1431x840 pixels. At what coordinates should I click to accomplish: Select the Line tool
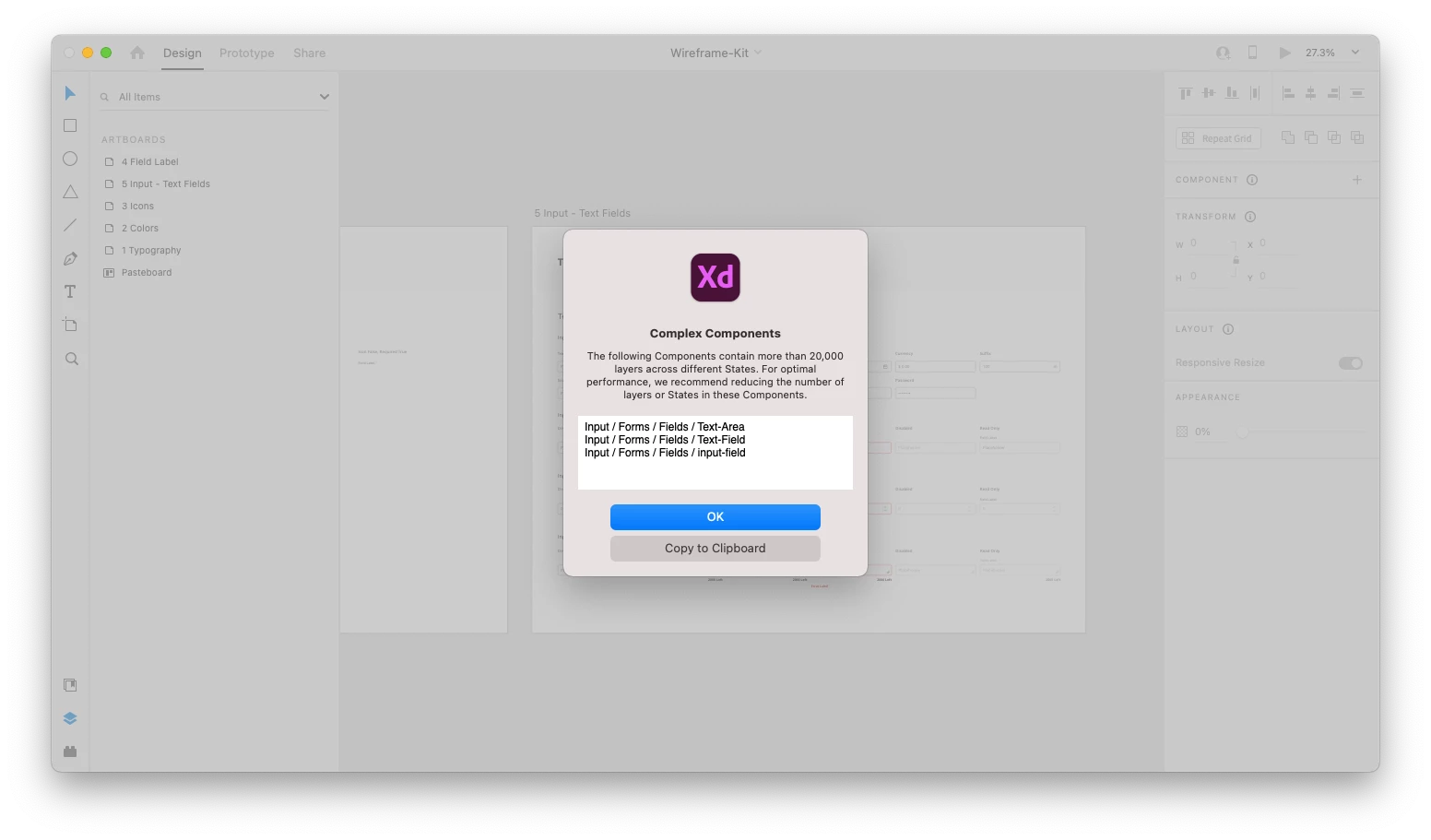pyautogui.click(x=70, y=225)
